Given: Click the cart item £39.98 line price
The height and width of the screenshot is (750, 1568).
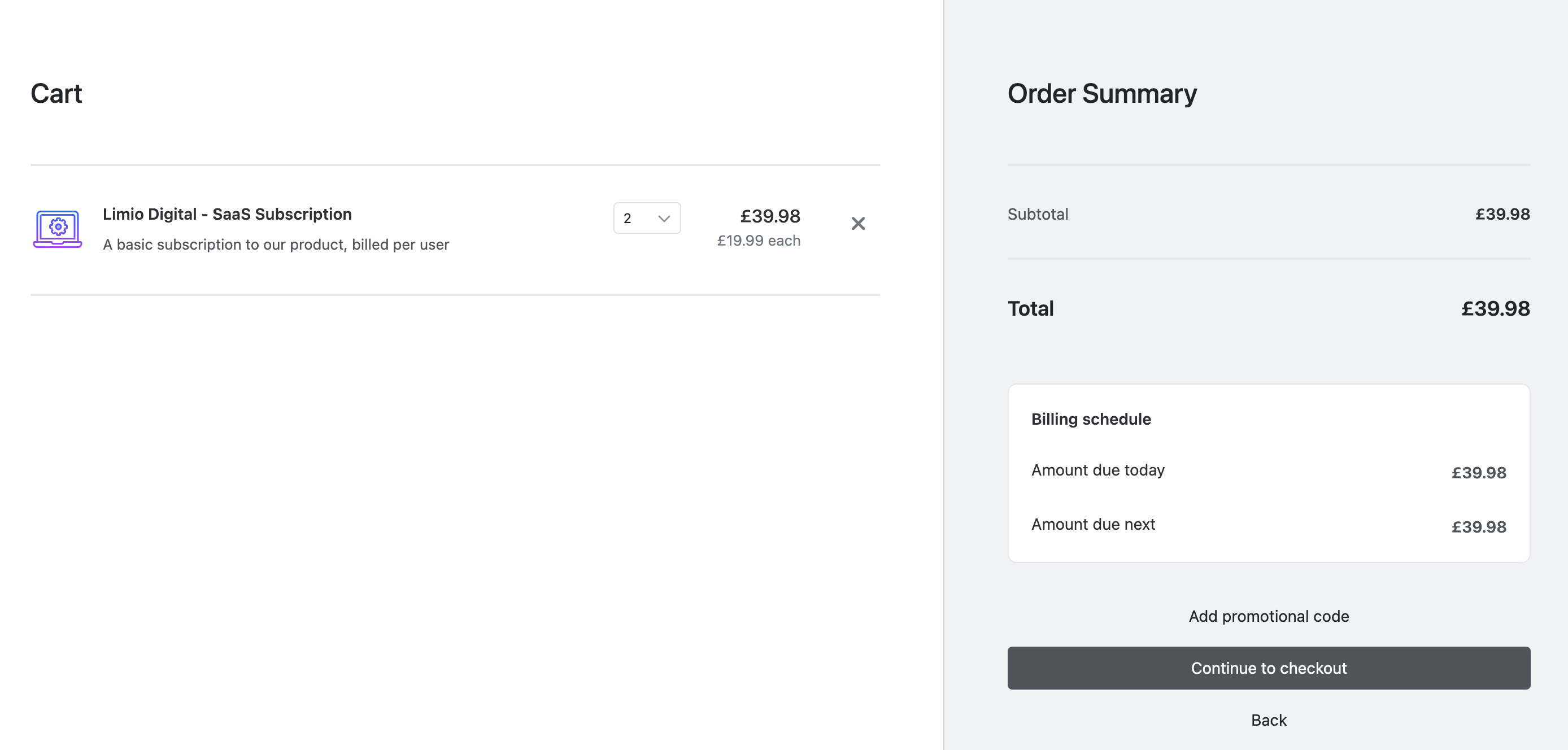Looking at the screenshot, I should [769, 216].
